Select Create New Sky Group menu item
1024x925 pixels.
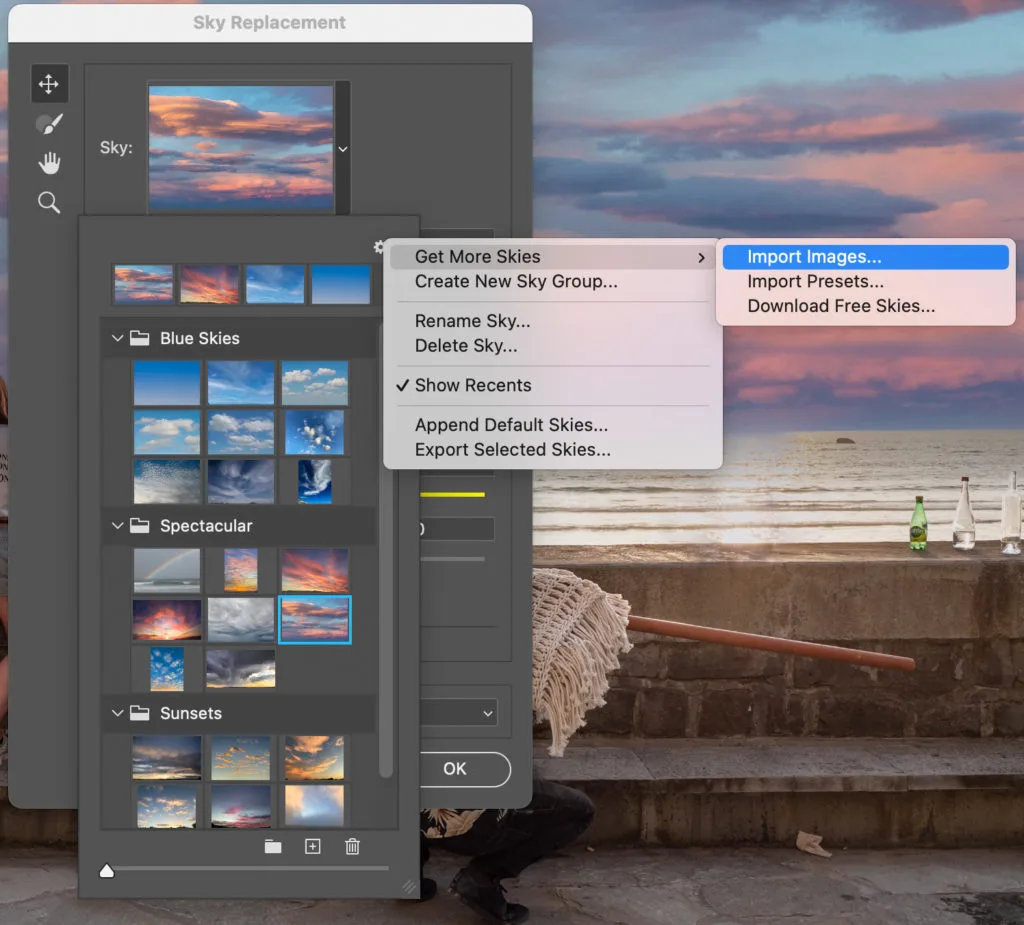click(516, 281)
